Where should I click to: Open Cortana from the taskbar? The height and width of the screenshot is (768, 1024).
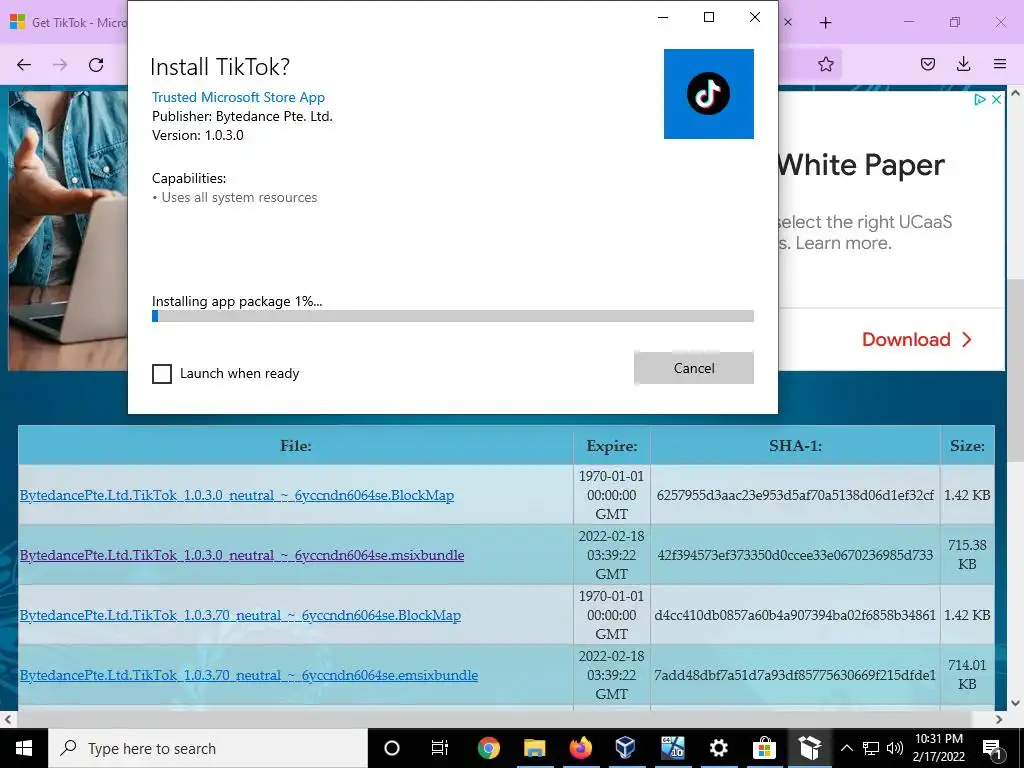click(391, 748)
